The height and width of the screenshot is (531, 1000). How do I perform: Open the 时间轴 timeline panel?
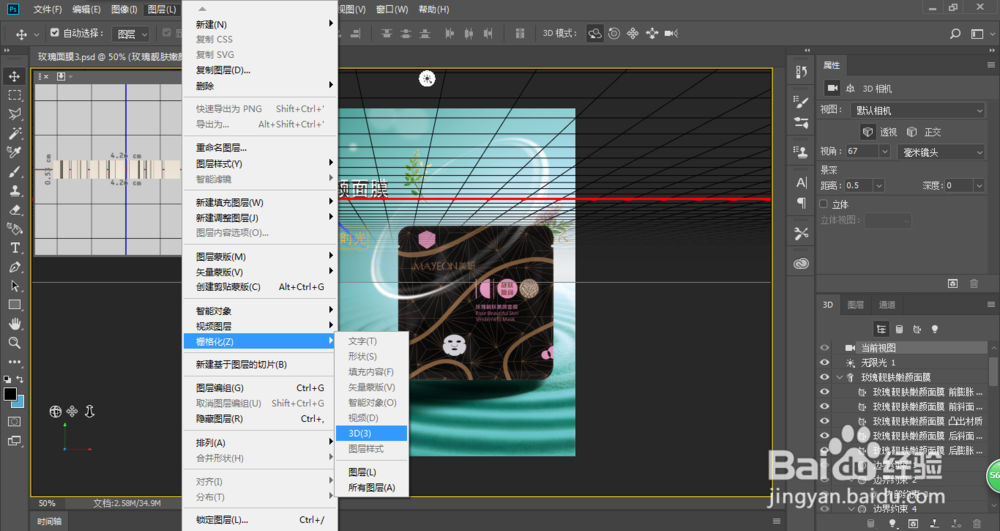pyautogui.click(x=49, y=521)
